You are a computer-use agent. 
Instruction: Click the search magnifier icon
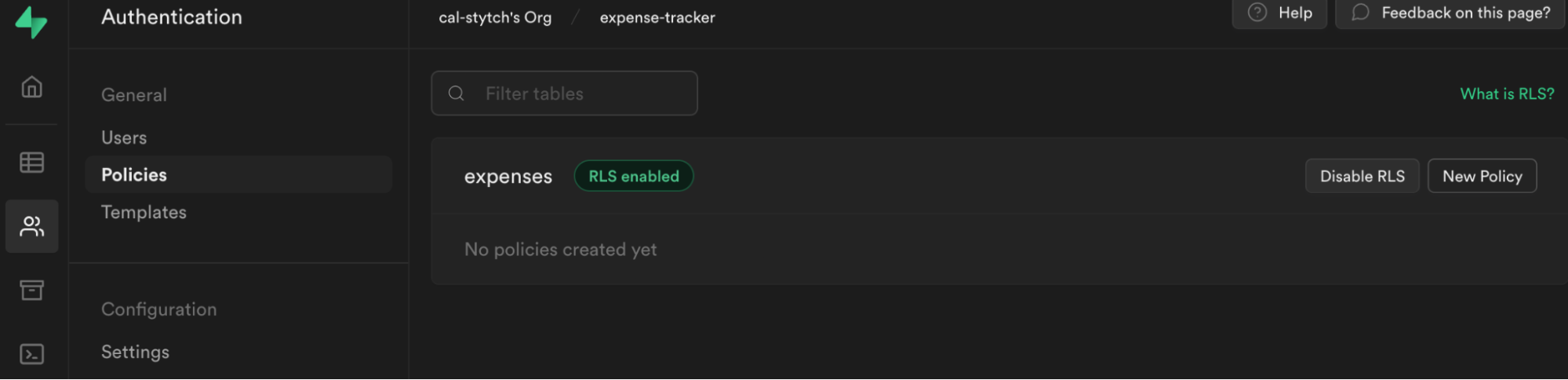point(457,93)
